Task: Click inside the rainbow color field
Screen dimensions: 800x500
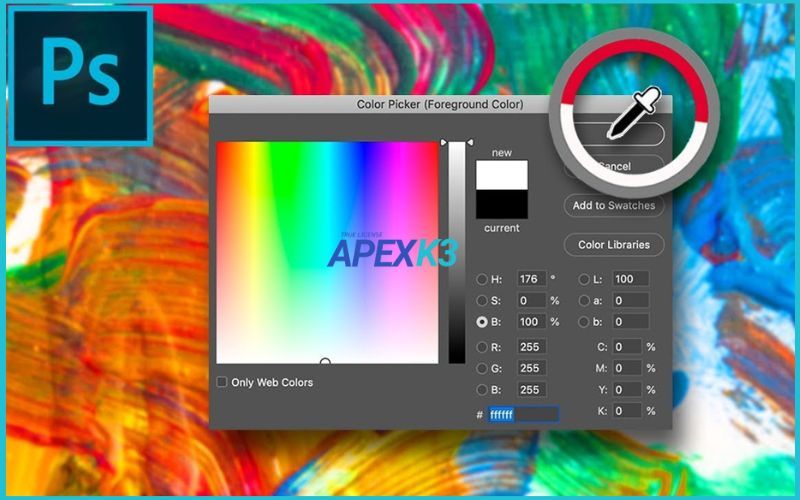Action: (x=327, y=253)
